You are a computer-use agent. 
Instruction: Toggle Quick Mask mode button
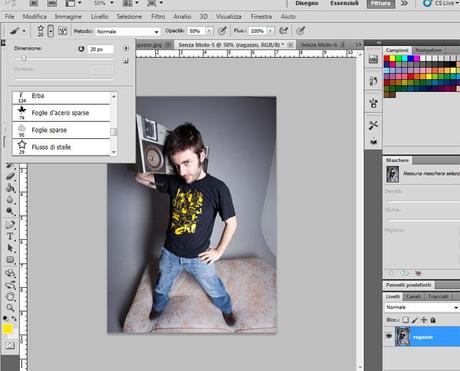(10, 346)
